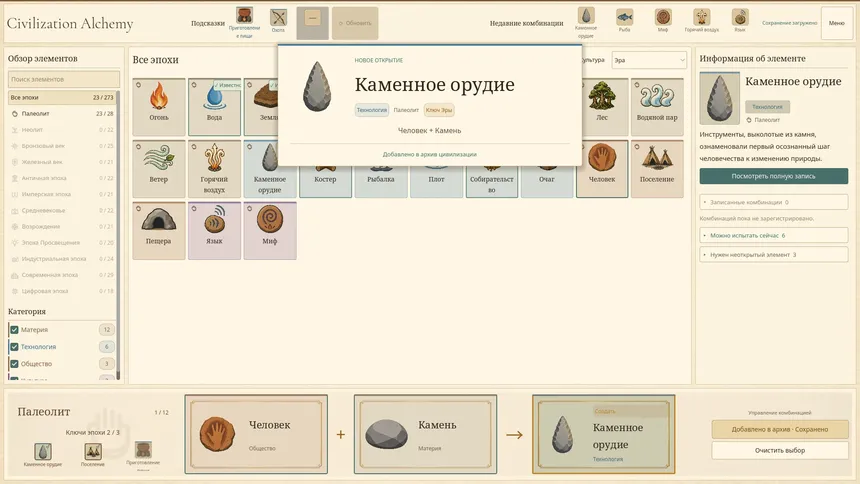Click the Каменное орудие icon in popup

(x=317, y=87)
